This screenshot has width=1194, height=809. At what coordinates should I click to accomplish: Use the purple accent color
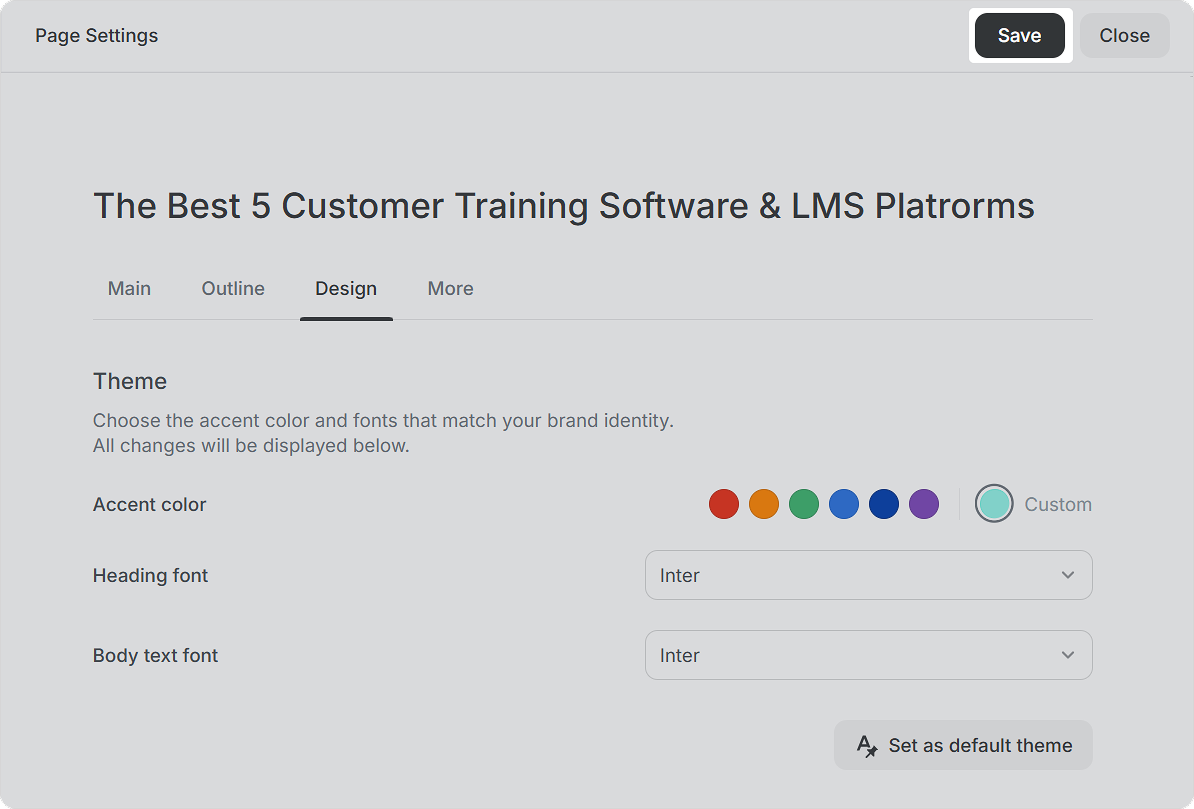point(924,504)
